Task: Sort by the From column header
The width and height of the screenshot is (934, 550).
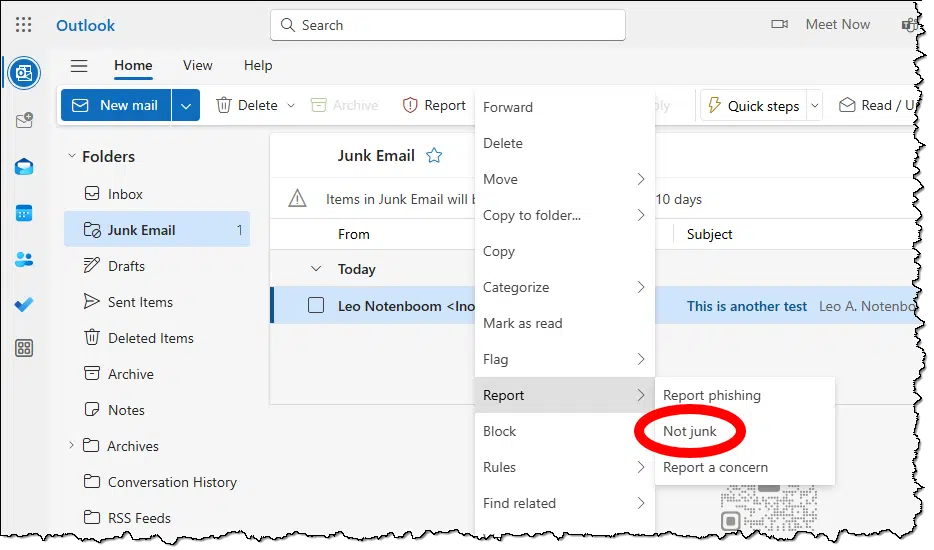Action: 354,235
